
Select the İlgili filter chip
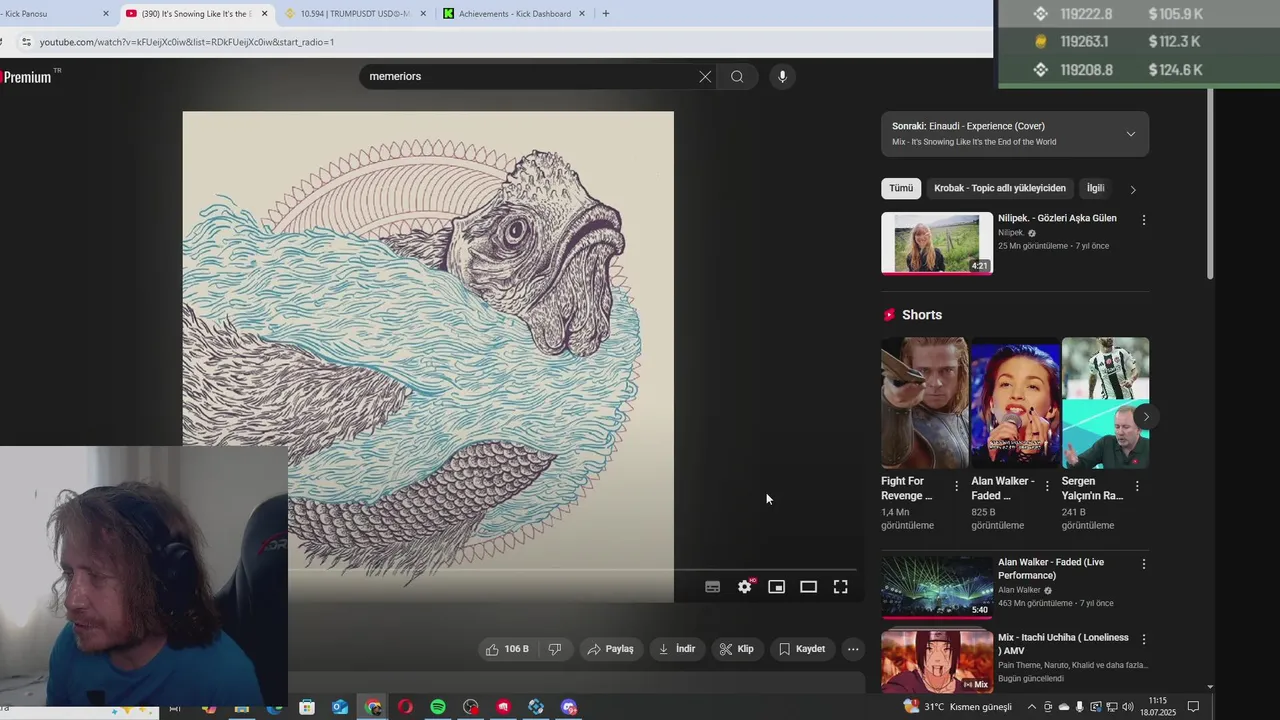point(1096,188)
